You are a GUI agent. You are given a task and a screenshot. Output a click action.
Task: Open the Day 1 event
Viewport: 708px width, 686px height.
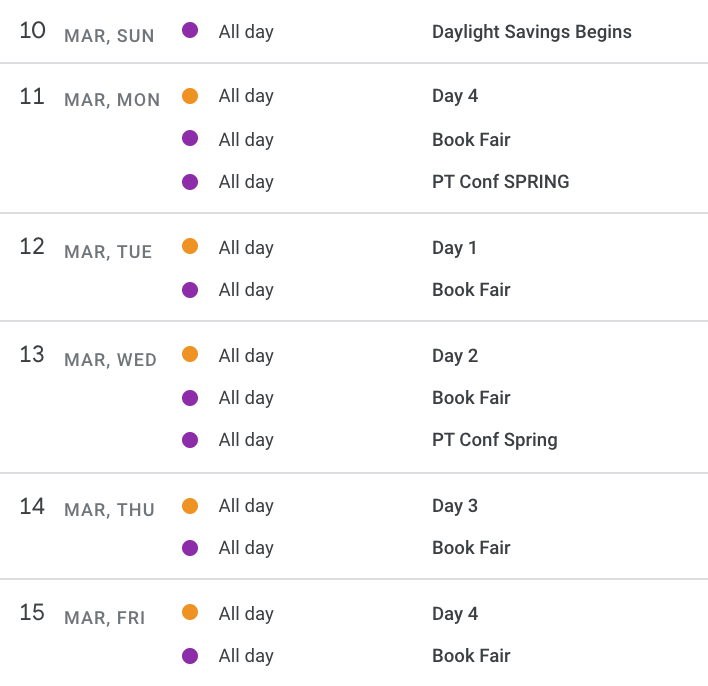(454, 247)
